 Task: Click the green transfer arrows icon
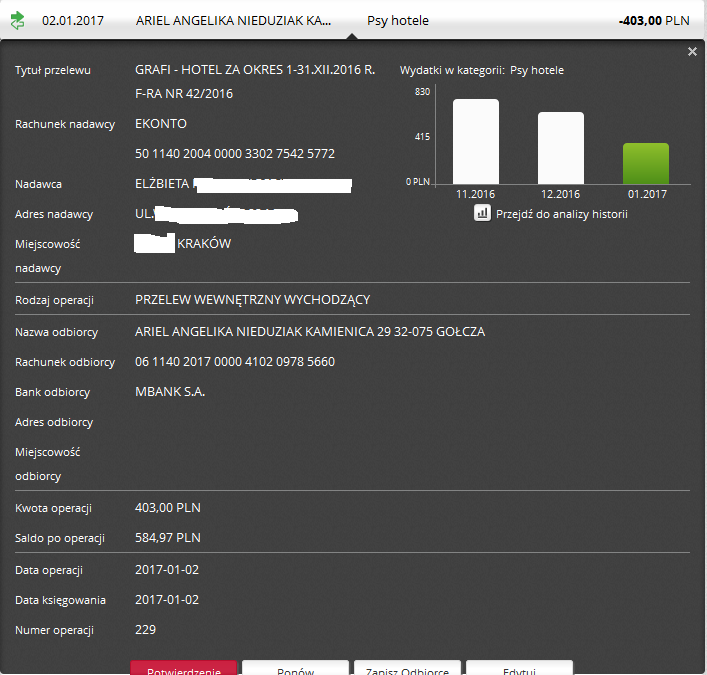(17, 20)
